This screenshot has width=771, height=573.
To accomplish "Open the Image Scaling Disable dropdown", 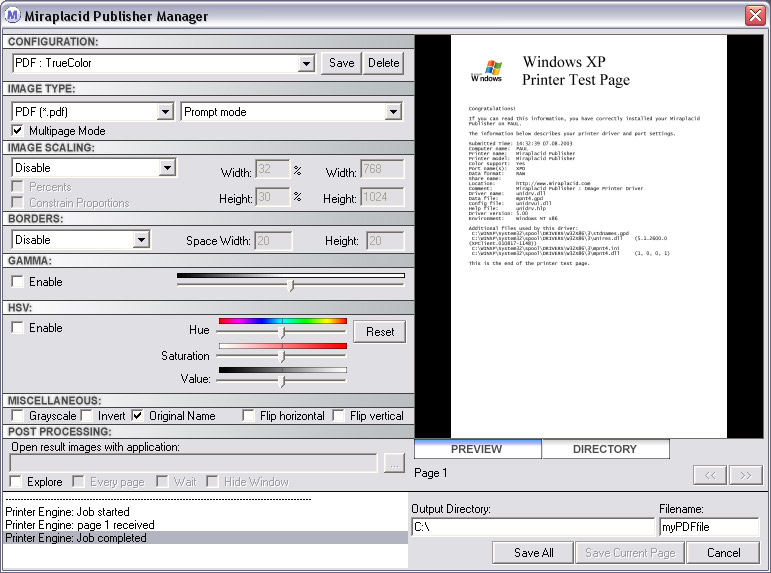I will (x=167, y=168).
